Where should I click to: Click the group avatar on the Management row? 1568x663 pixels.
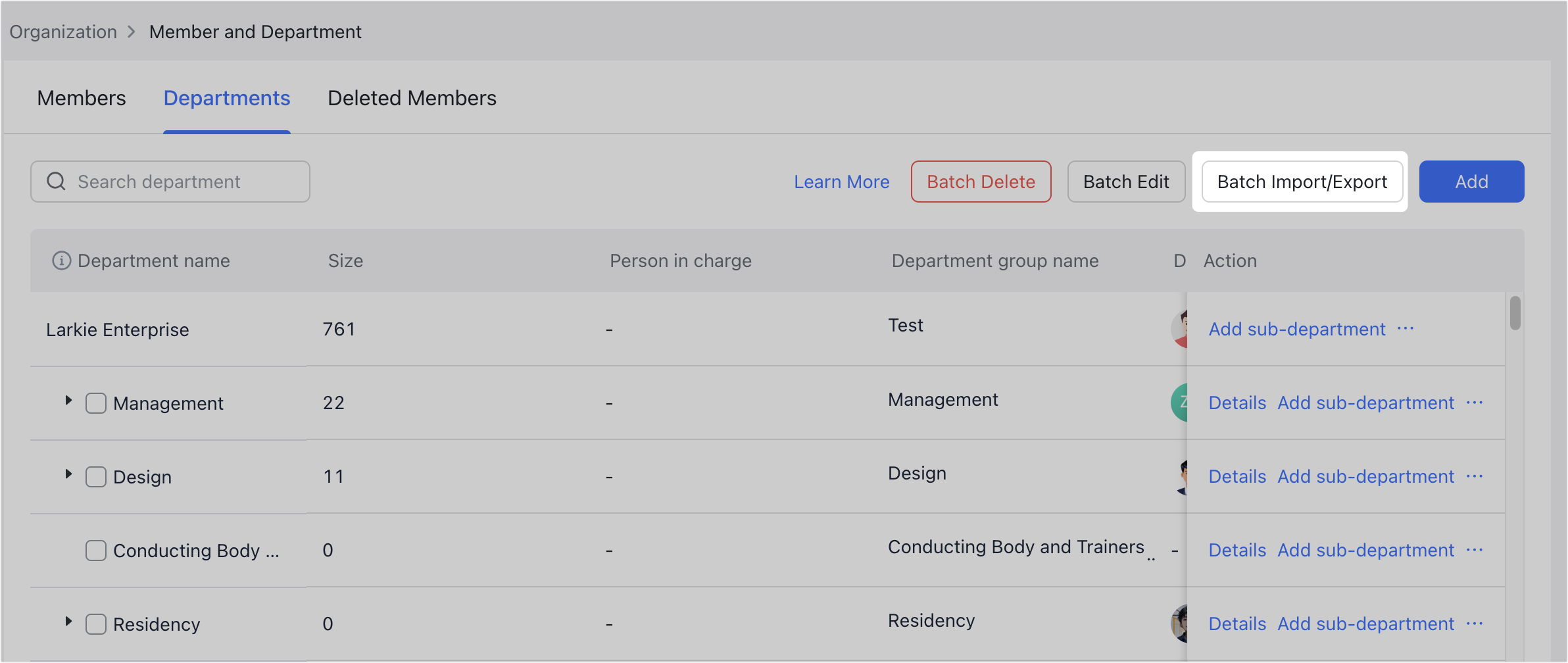(x=1182, y=403)
